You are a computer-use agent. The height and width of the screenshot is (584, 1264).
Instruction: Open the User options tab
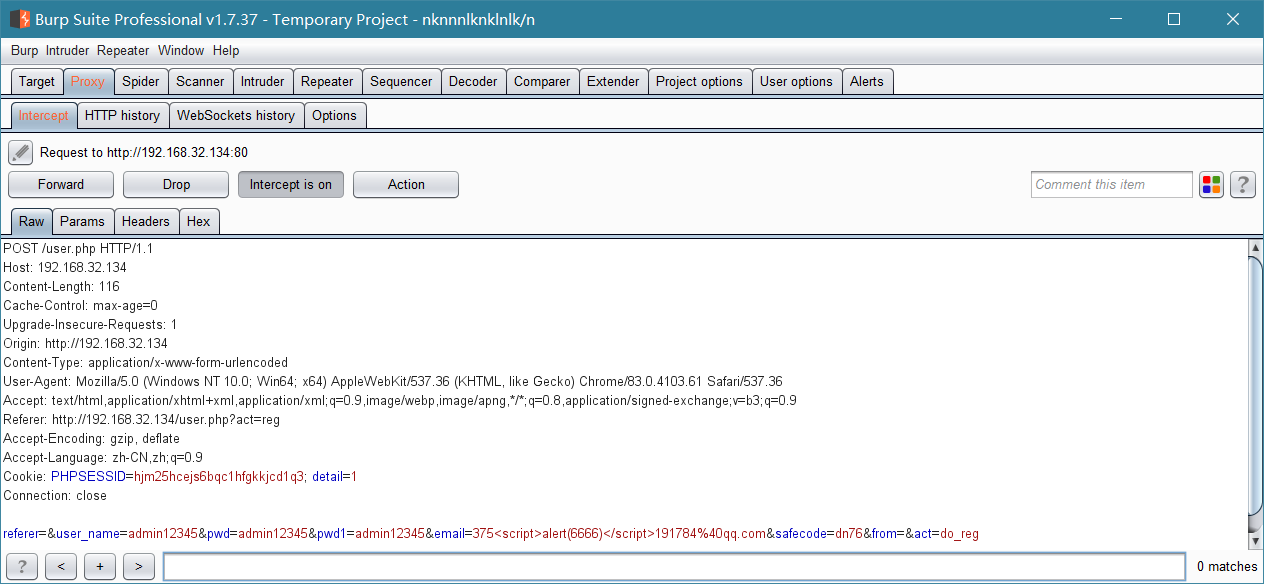796,81
